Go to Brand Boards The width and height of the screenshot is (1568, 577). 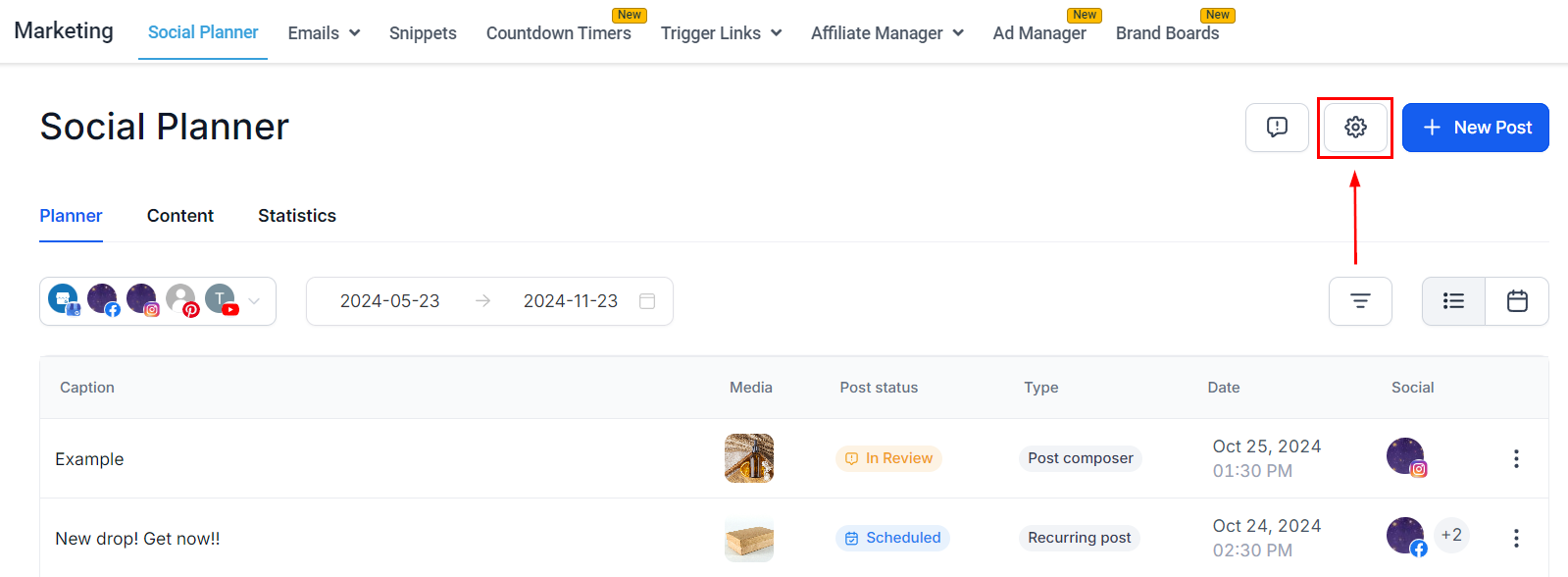(1167, 33)
